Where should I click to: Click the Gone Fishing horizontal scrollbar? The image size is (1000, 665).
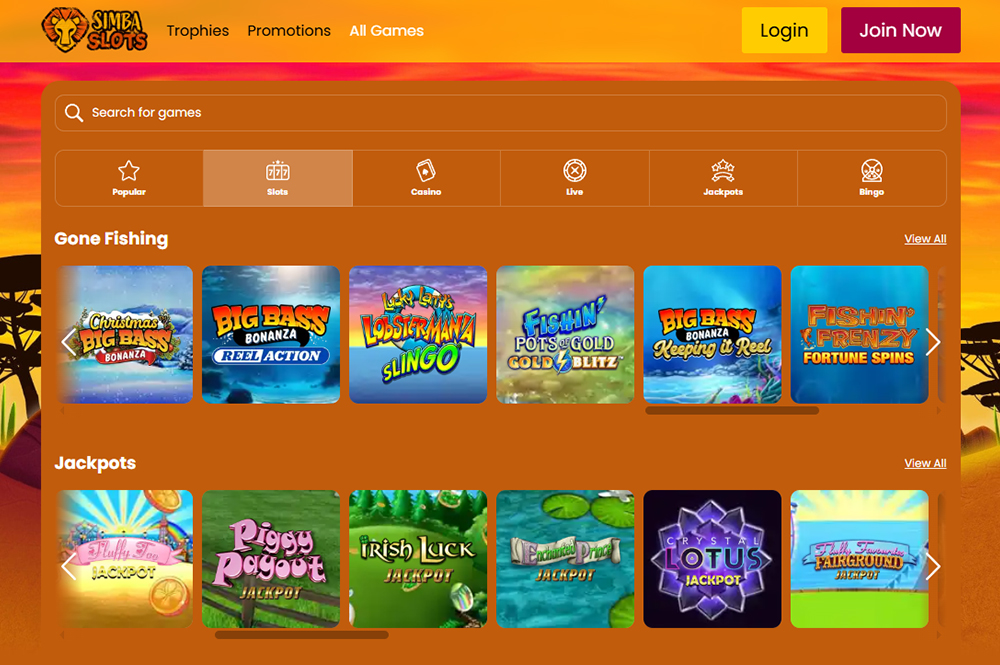coord(732,410)
